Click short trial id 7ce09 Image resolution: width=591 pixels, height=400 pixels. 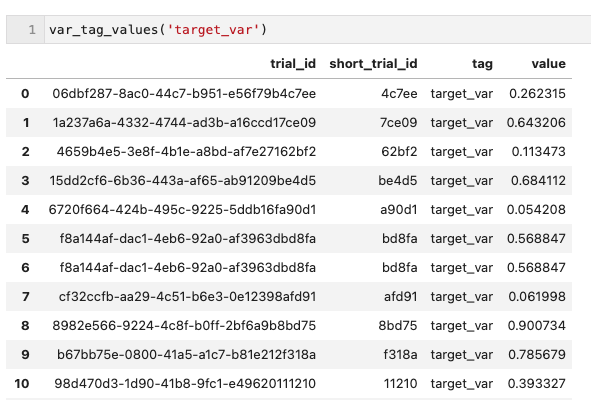[398, 123]
